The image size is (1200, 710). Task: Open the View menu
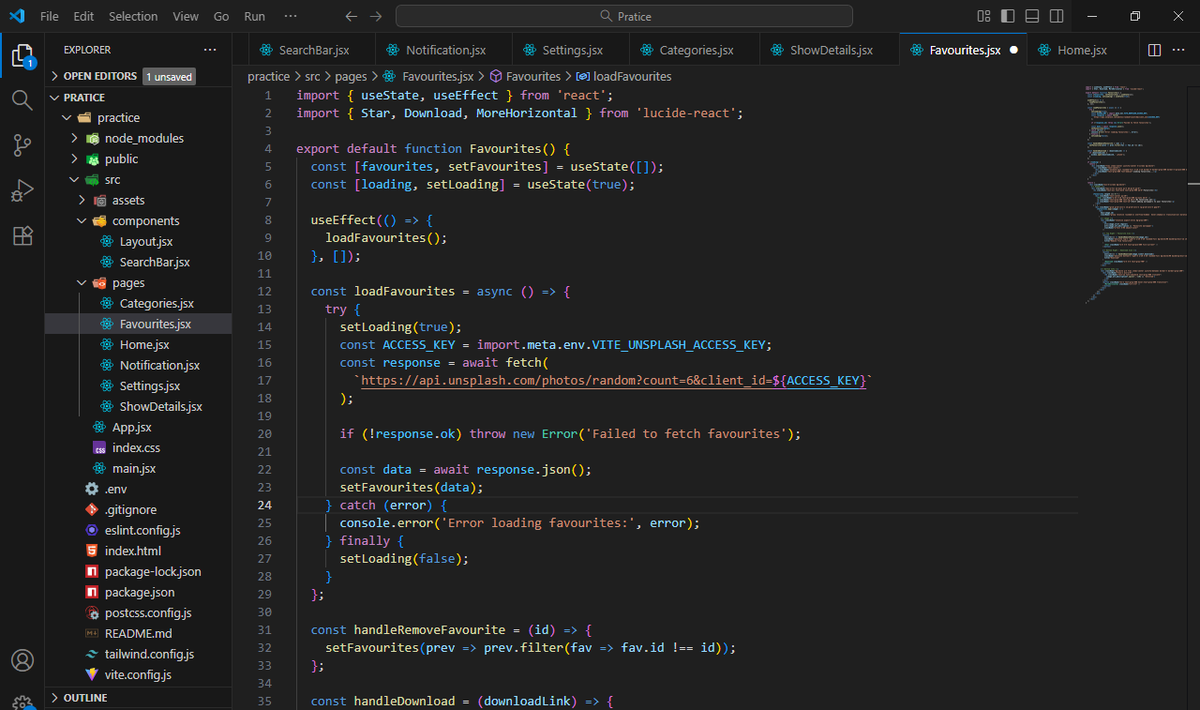click(185, 16)
